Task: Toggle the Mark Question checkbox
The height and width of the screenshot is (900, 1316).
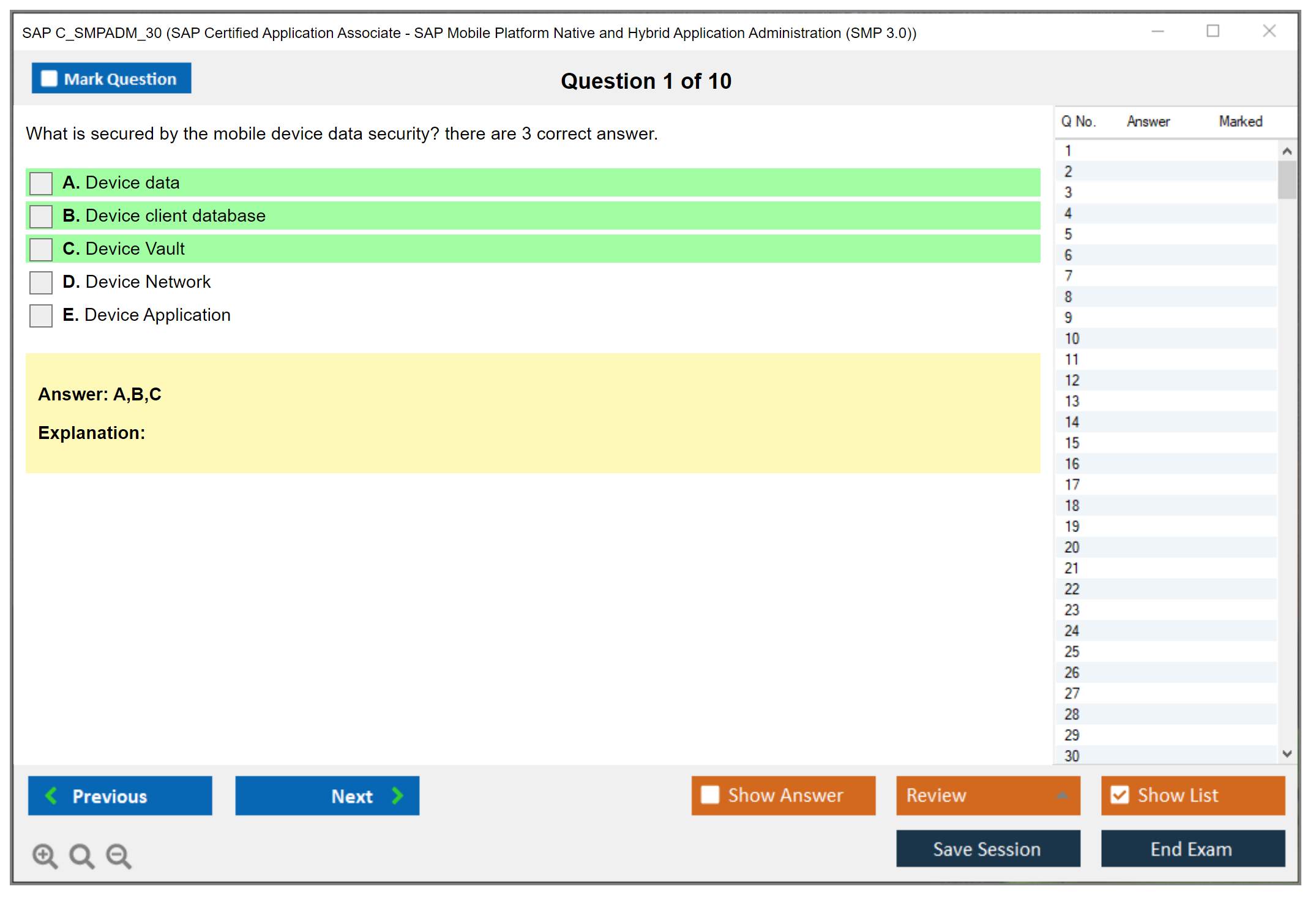Action: click(49, 79)
